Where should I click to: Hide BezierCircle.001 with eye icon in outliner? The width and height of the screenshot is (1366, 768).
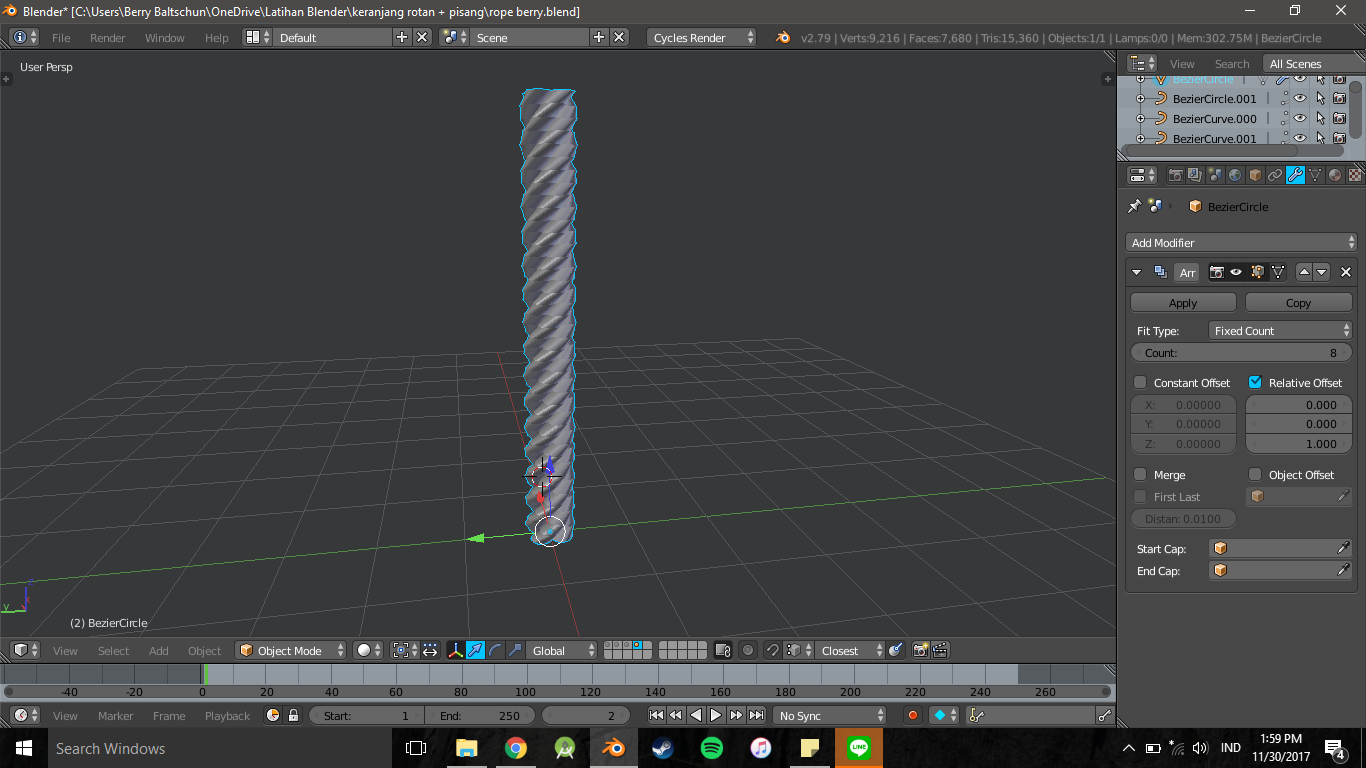(1300, 99)
